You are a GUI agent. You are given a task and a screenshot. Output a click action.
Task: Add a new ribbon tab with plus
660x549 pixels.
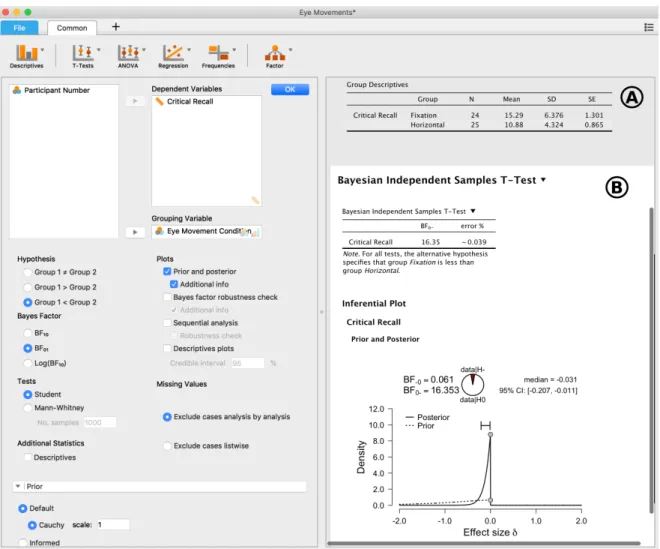click(116, 27)
